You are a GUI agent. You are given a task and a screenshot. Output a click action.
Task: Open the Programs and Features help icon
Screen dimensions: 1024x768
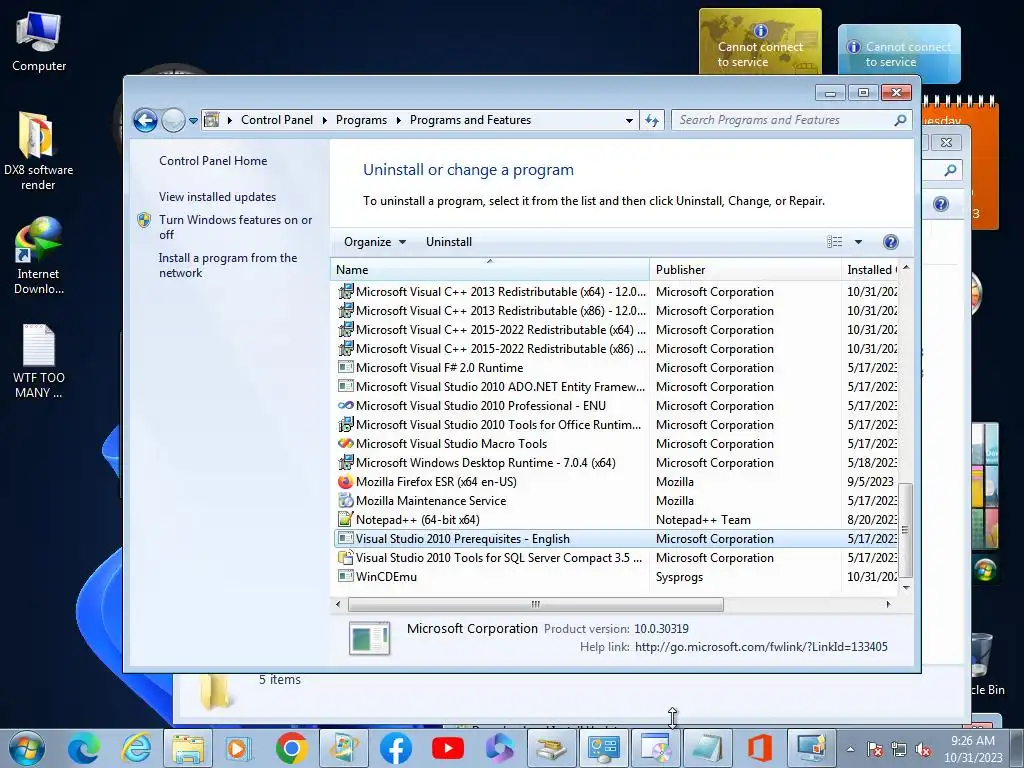(x=890, y=242)
